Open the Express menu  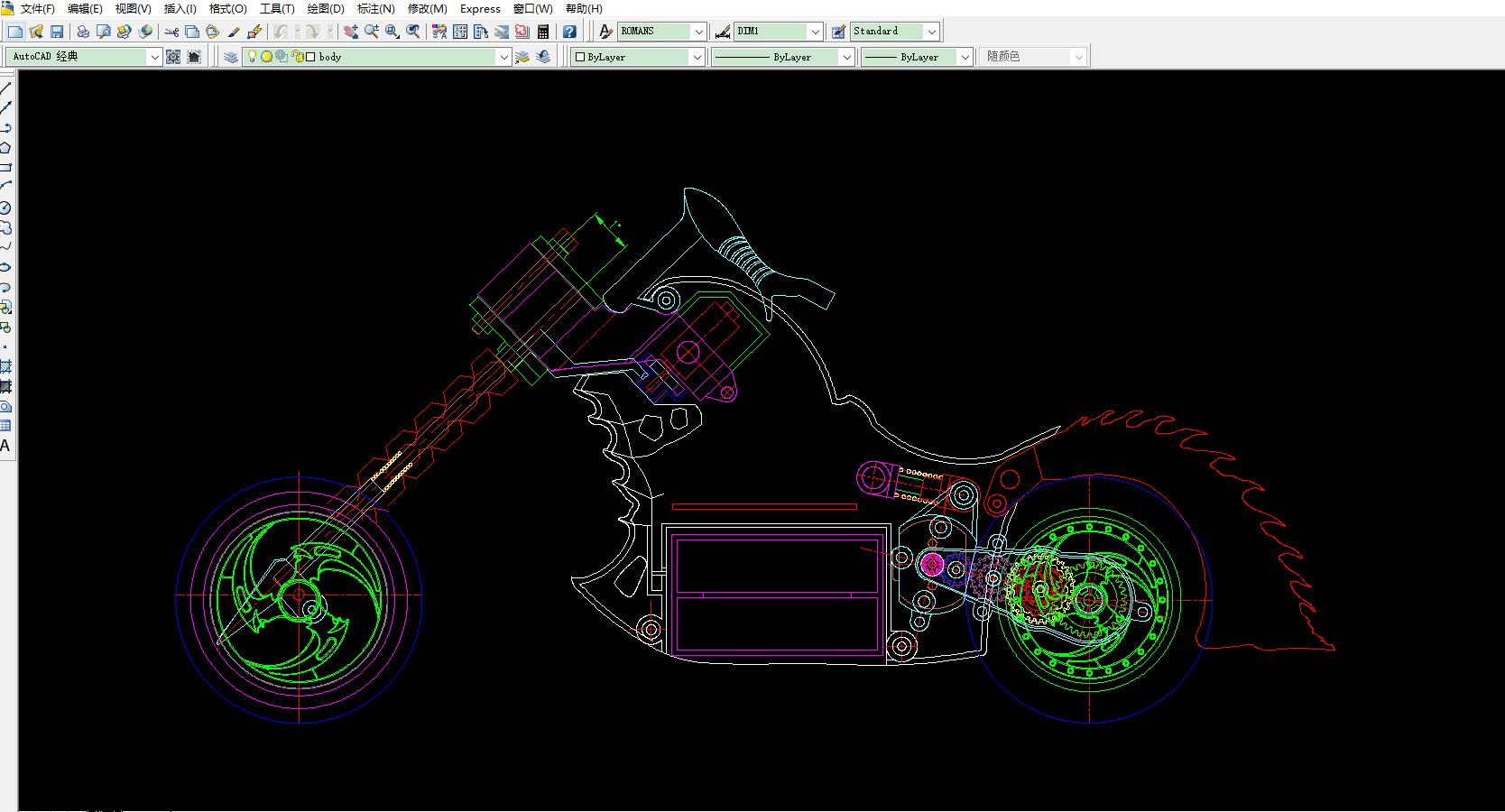(479, 9)
